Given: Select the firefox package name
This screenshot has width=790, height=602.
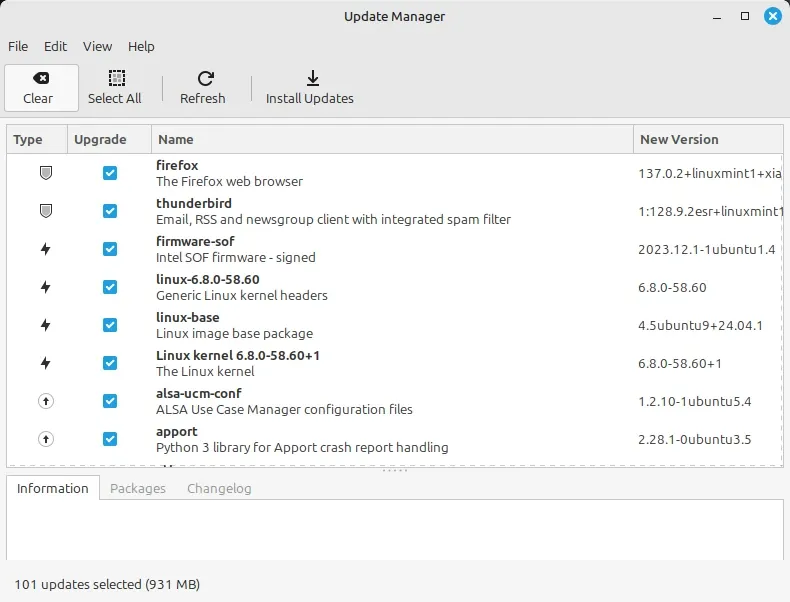Looking at the screenshot, I should tap(177, 165).
